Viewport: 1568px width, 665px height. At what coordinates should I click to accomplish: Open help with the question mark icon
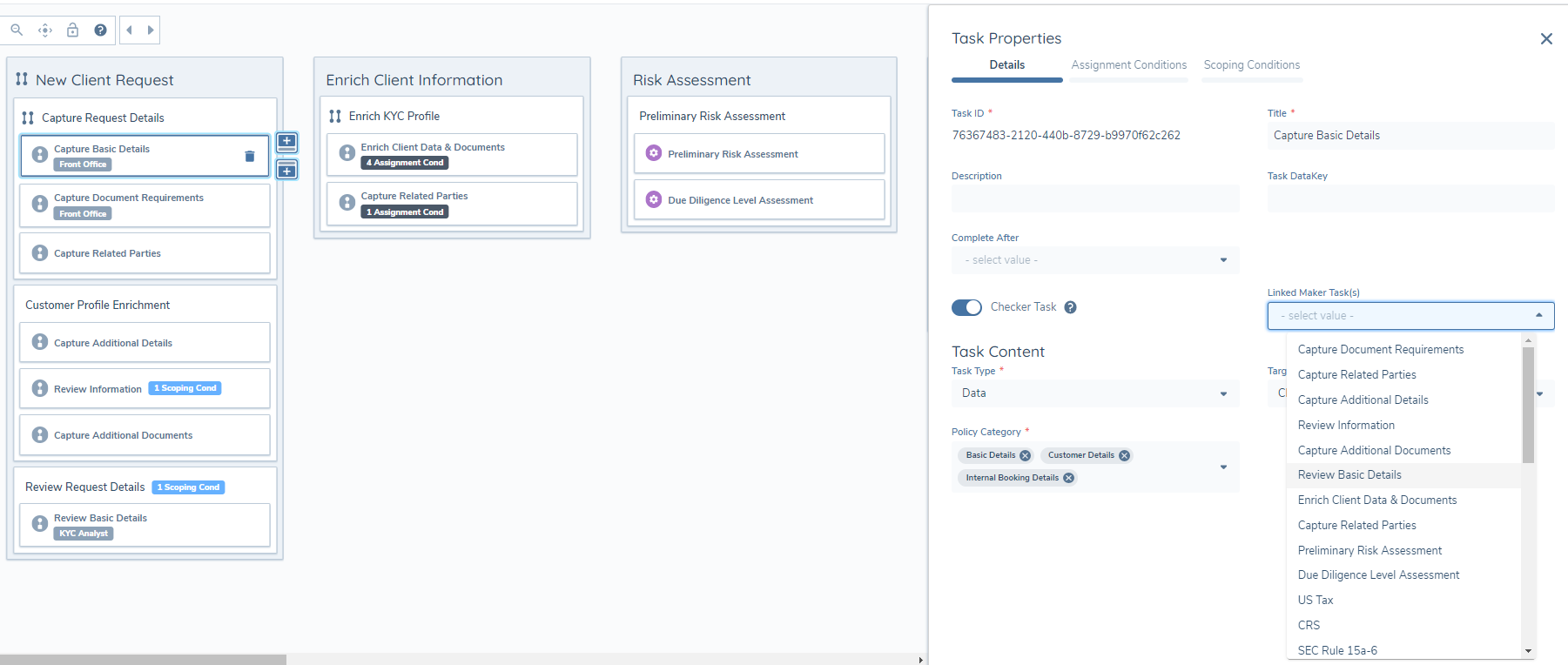pyautogui.click(x=101, y=30)
